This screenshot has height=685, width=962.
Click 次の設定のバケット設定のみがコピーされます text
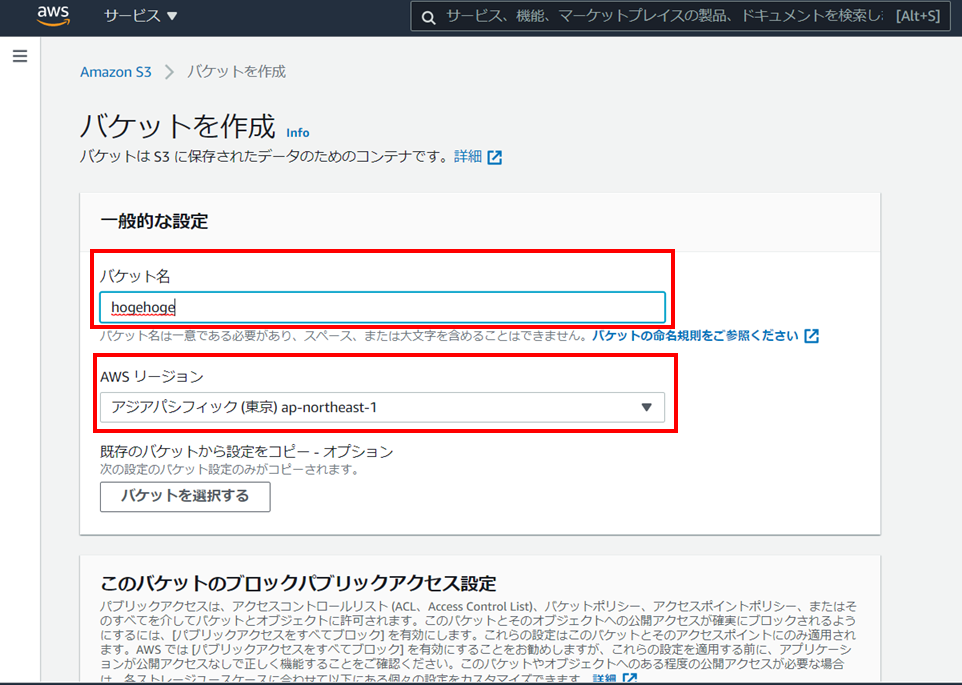(x=229, y=470)
